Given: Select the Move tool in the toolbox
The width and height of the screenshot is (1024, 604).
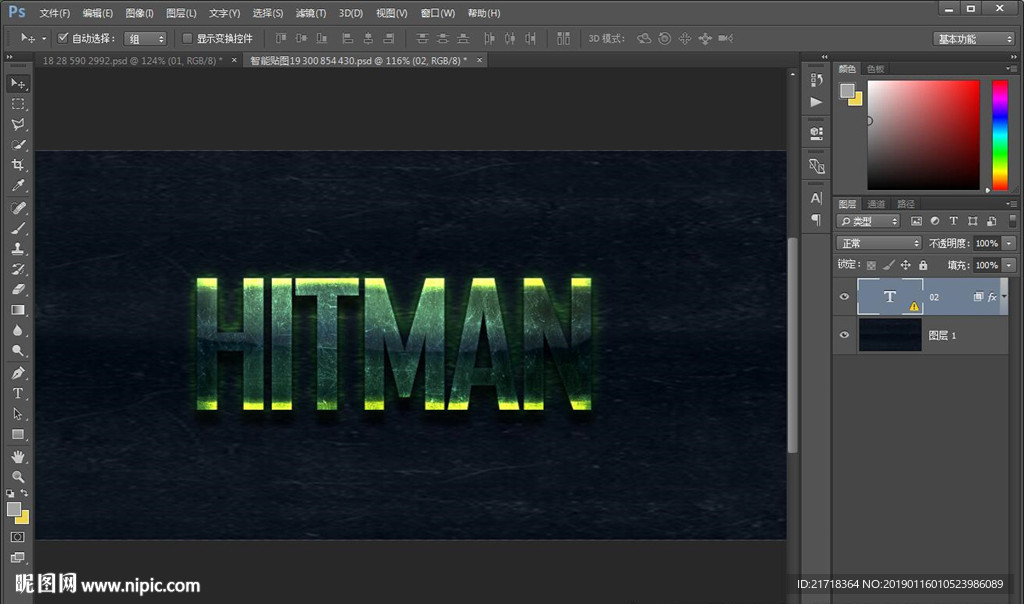Looking at the screenshot, I should point(18,84).
